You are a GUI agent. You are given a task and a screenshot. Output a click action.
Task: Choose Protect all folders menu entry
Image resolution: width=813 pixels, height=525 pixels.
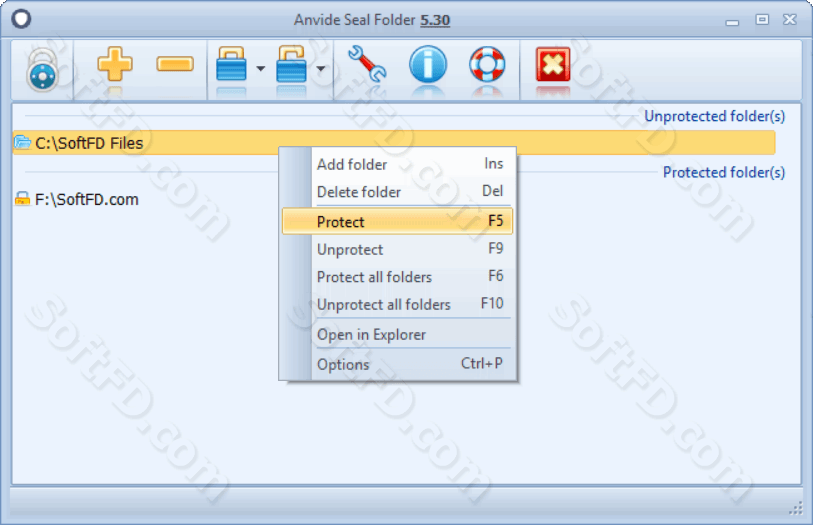[397, 277]
